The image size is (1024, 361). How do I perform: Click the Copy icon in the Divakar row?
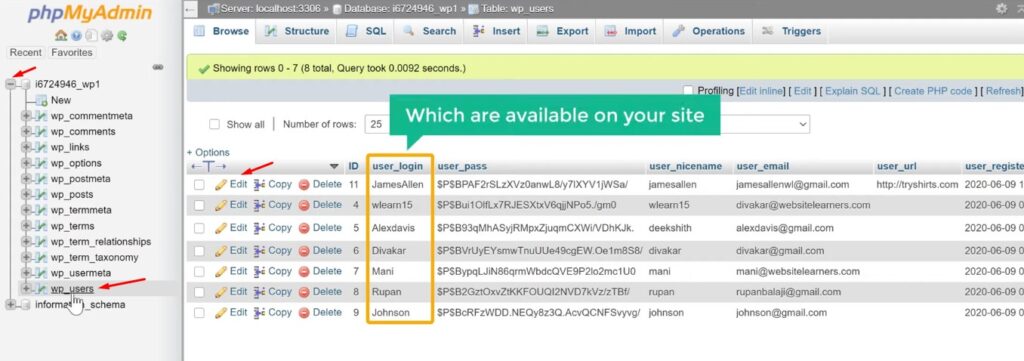pos(259,251)
